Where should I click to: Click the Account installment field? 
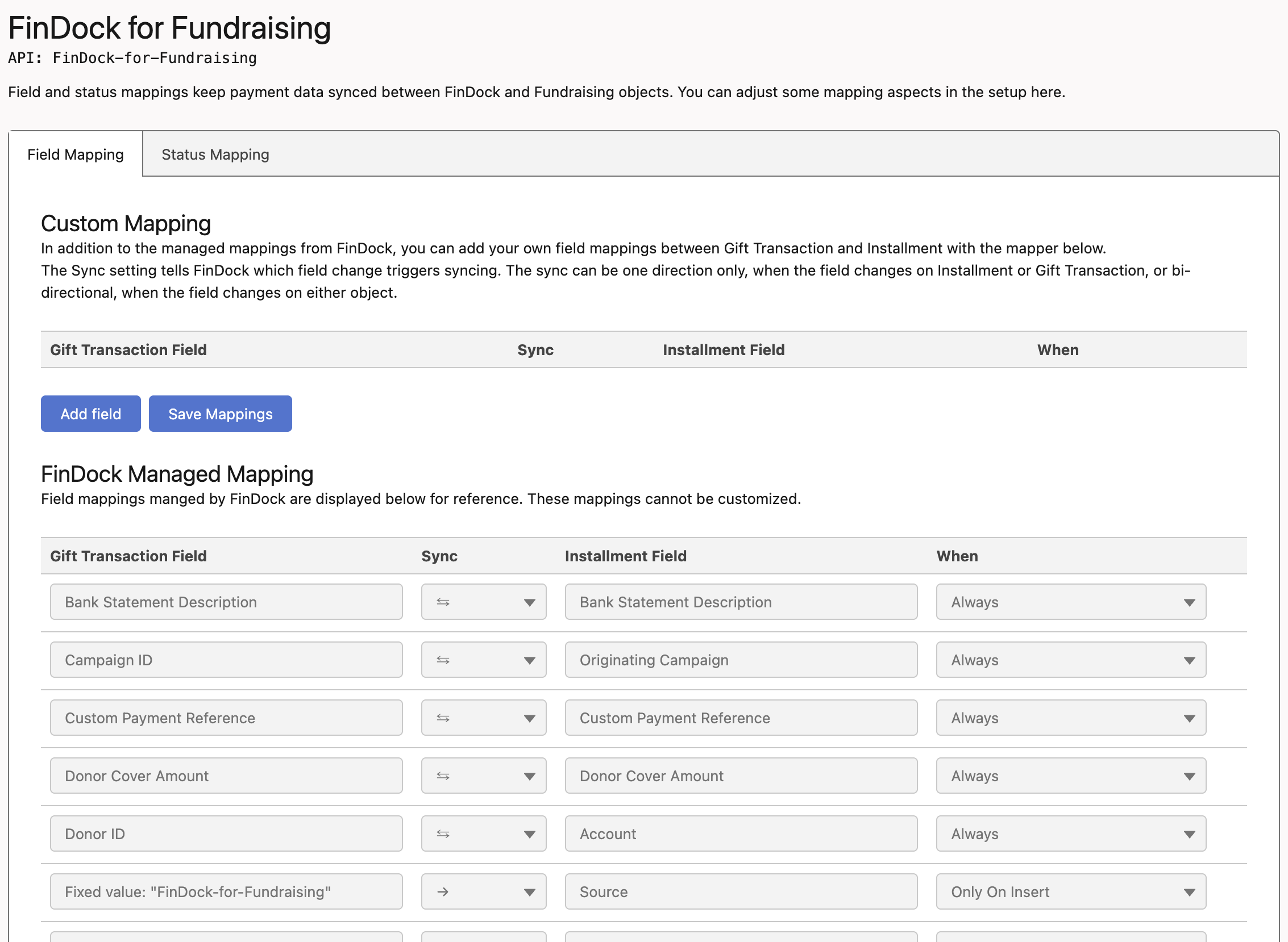(x=741, y=833)
